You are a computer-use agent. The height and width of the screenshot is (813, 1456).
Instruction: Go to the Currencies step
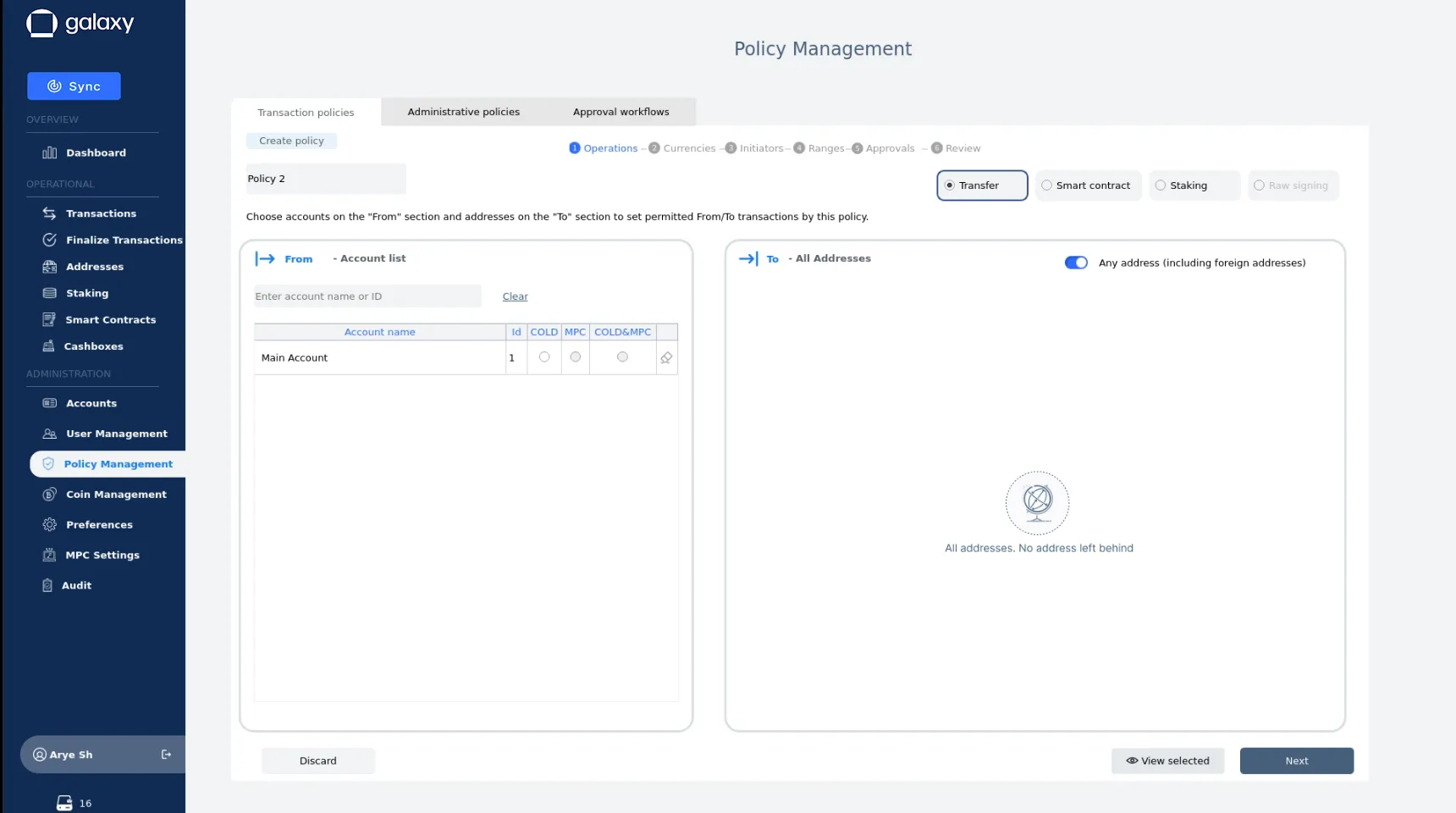[x=682, y=148]
